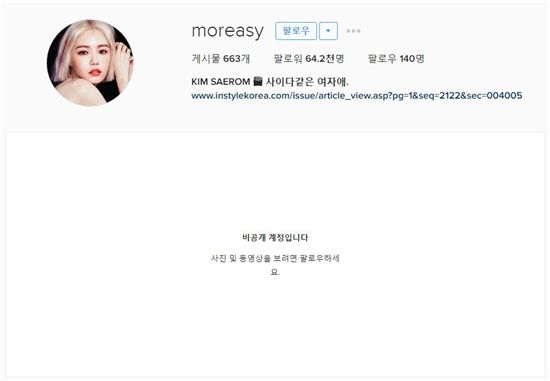
Task: Click the seq=2122 part of the URL
Action: point(437,95)
